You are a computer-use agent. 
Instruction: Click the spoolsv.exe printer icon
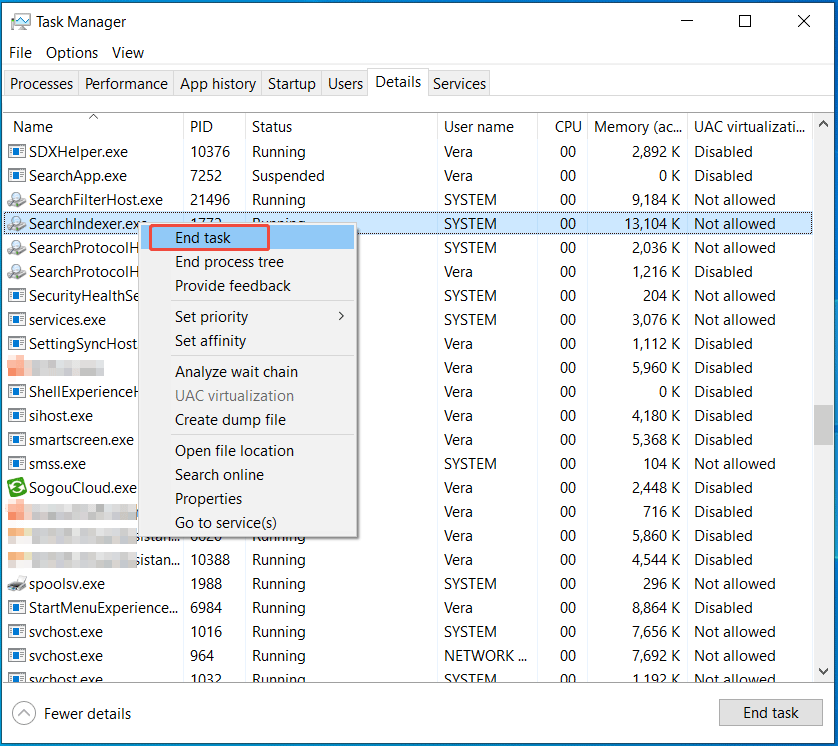click(17, 583)
